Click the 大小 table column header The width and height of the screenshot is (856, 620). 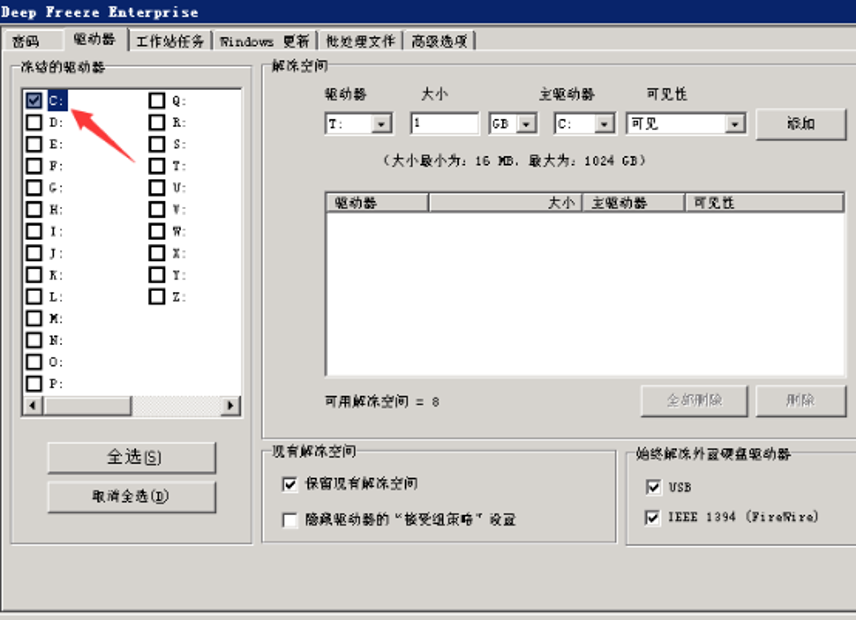[506, 202]
